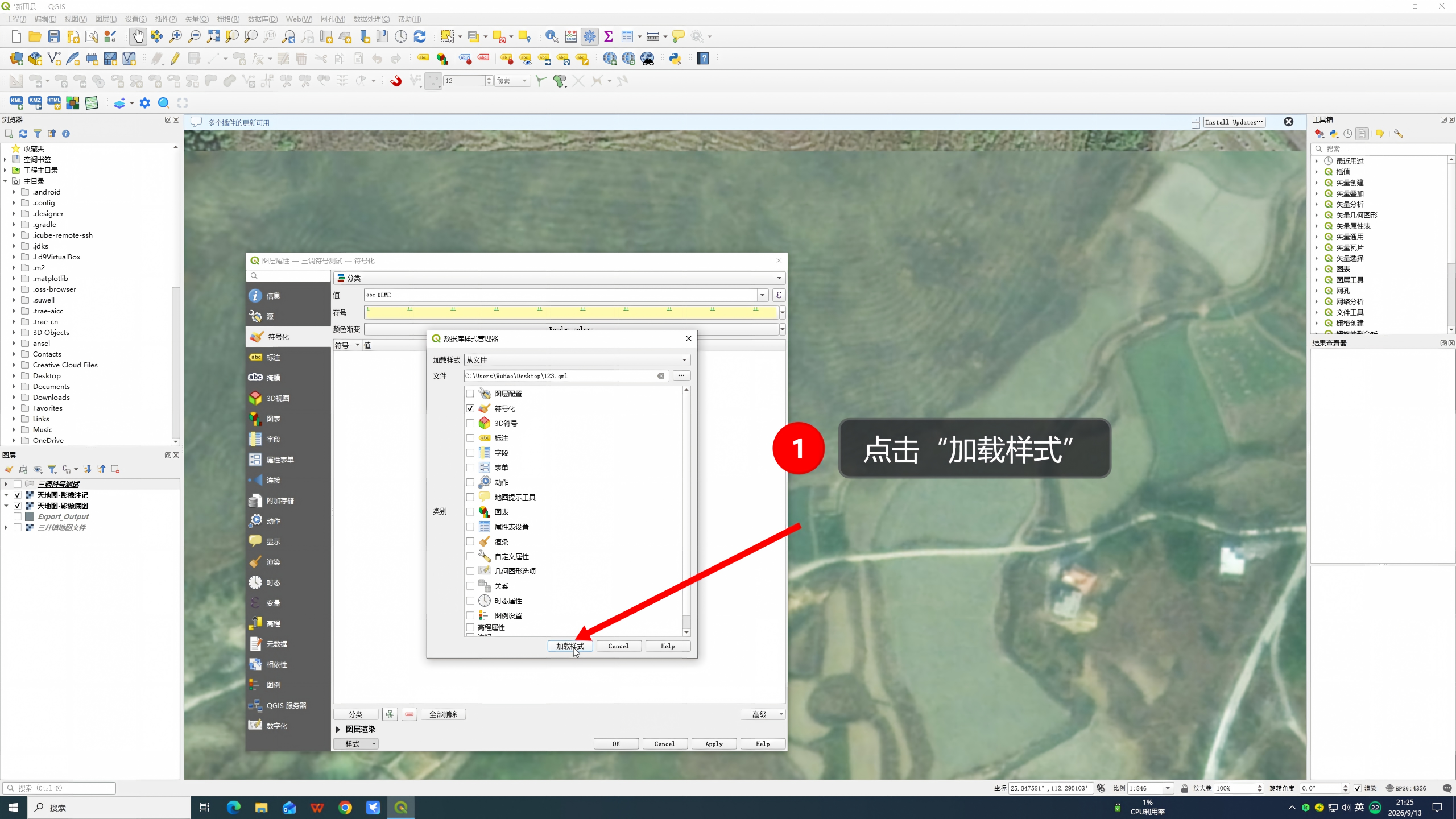Click the 全部删除 button
This screenshot has height=819, width=1456.
443,714
